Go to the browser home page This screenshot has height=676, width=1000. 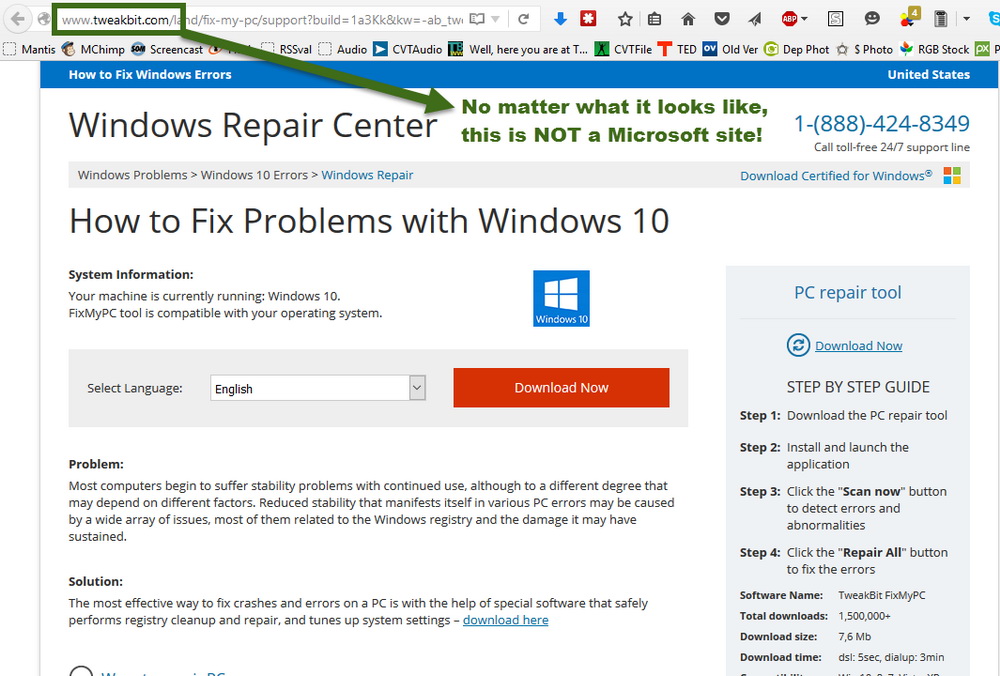[x=688, y=19]
